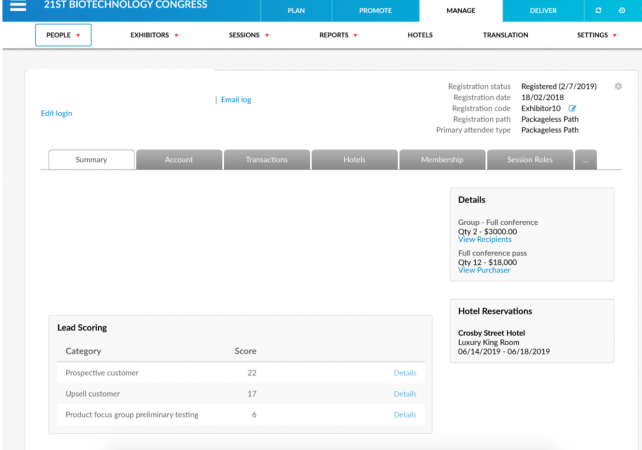
Task: Expand the Exhibitors dropdown menu
Action: [x=154, y=35]
